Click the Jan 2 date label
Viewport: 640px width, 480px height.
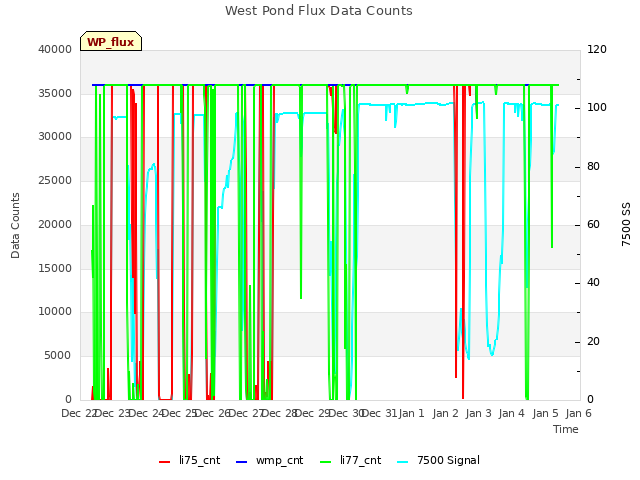tap(445, 413)
